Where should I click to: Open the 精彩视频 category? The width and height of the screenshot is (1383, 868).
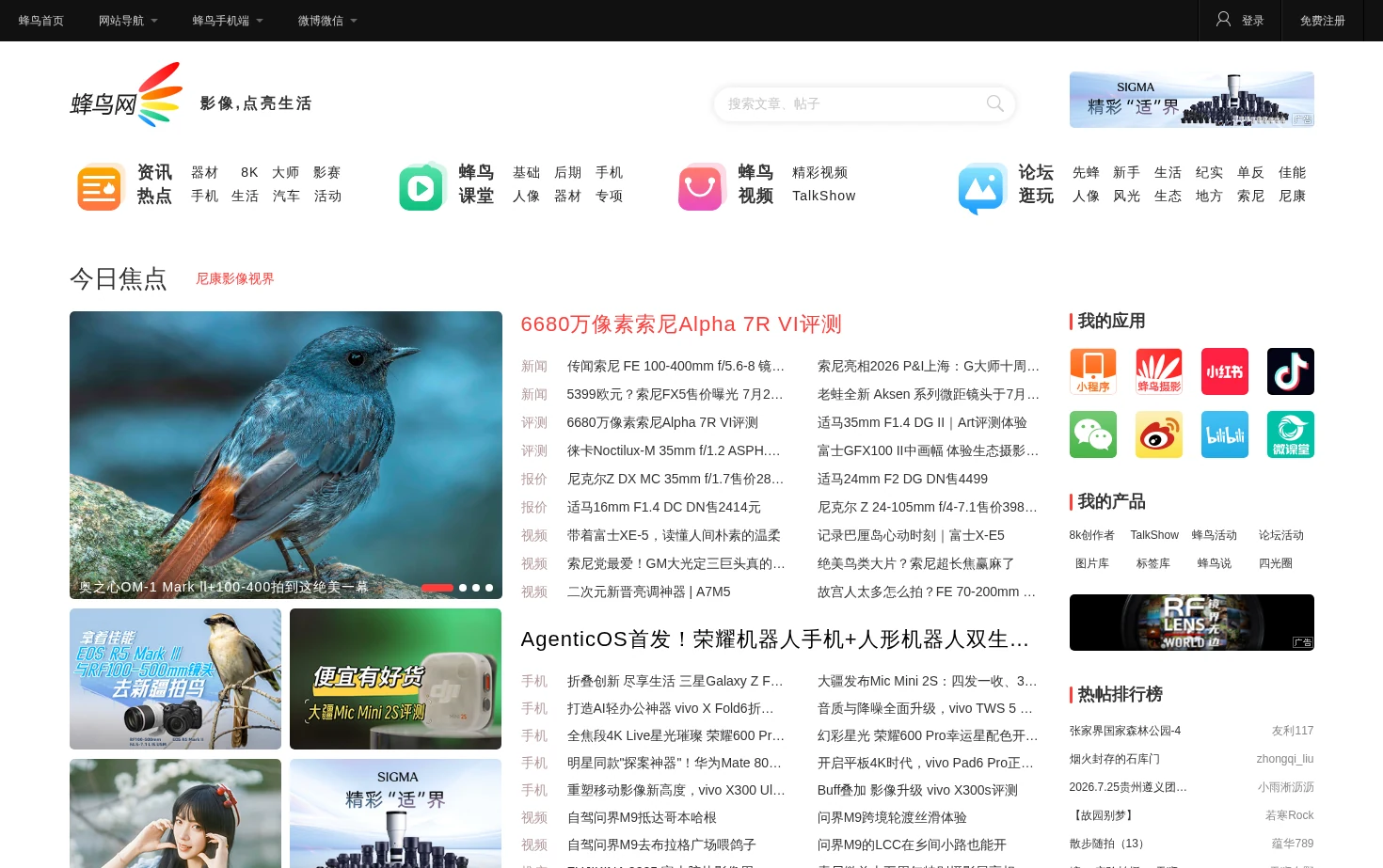819,172
